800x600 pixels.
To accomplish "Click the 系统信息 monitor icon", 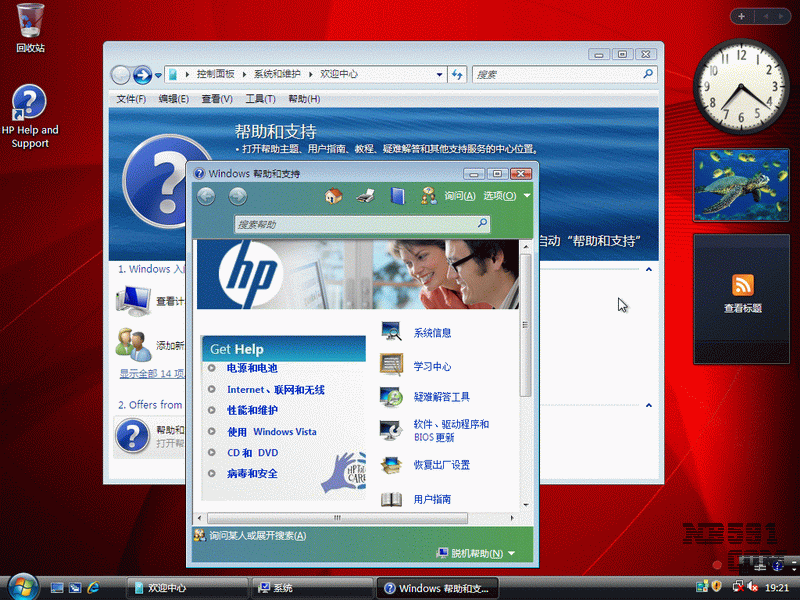I will click(x=391, y=332).
